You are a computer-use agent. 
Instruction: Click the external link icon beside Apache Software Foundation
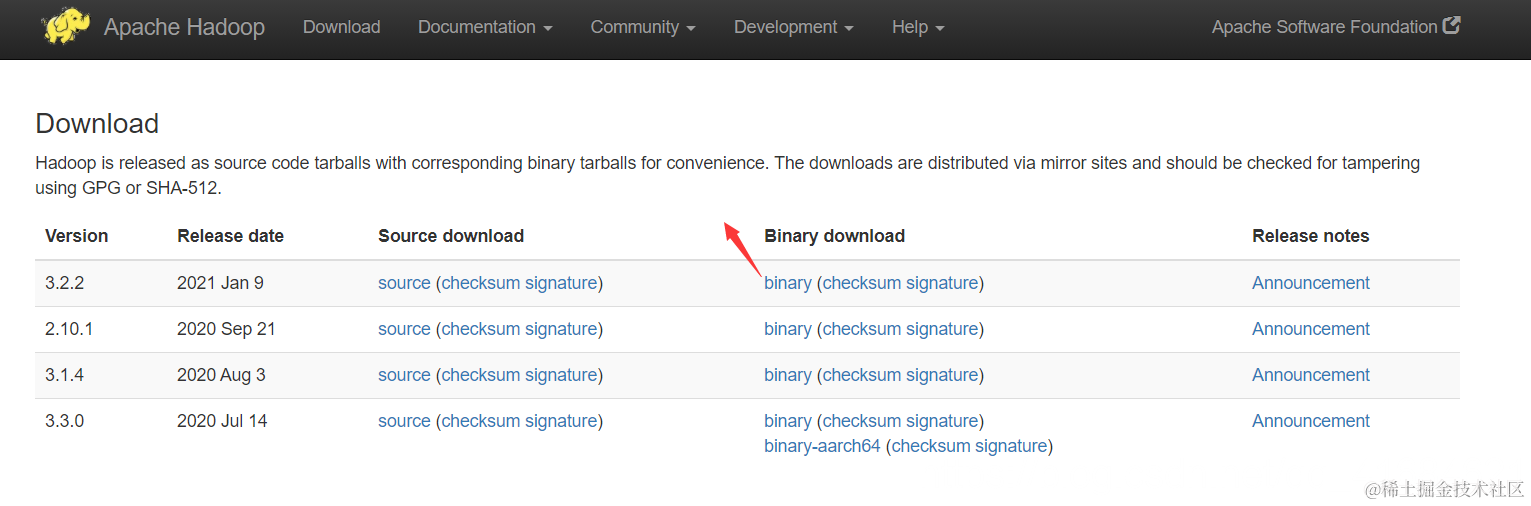coord(1452,26)
